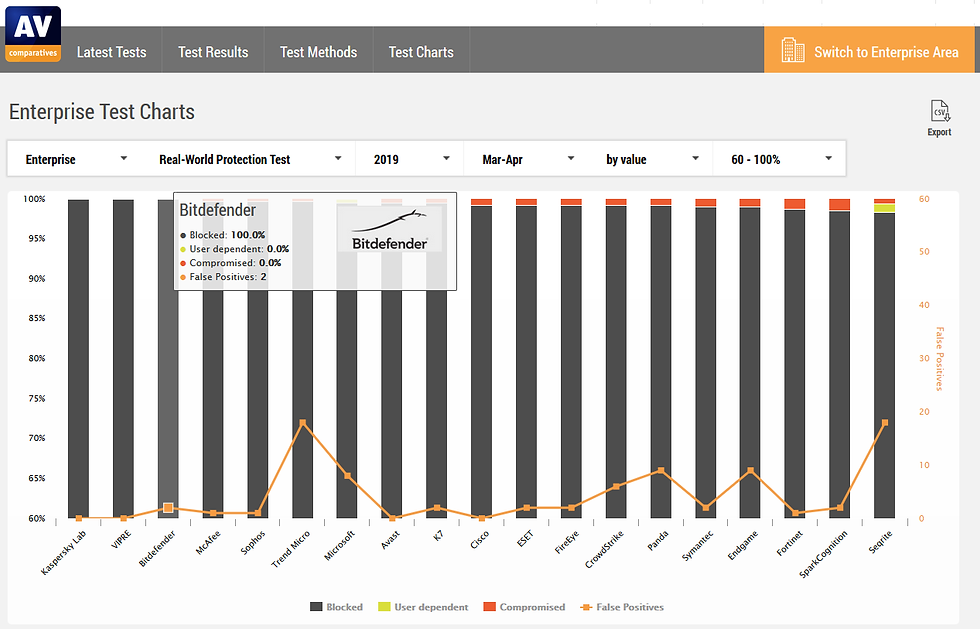
Task: Click the False Positives axis title
Action: 939,359
